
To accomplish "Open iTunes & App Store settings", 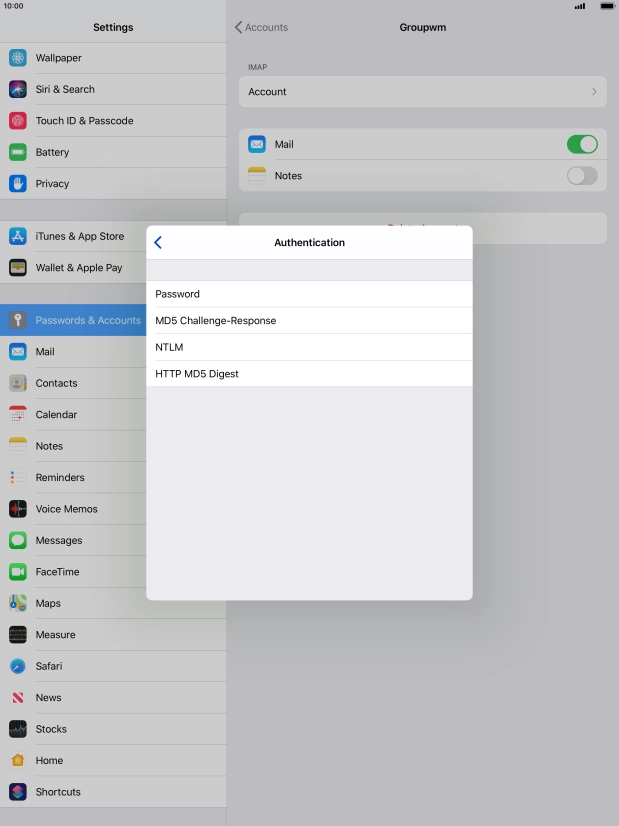I will click(79, 236).
